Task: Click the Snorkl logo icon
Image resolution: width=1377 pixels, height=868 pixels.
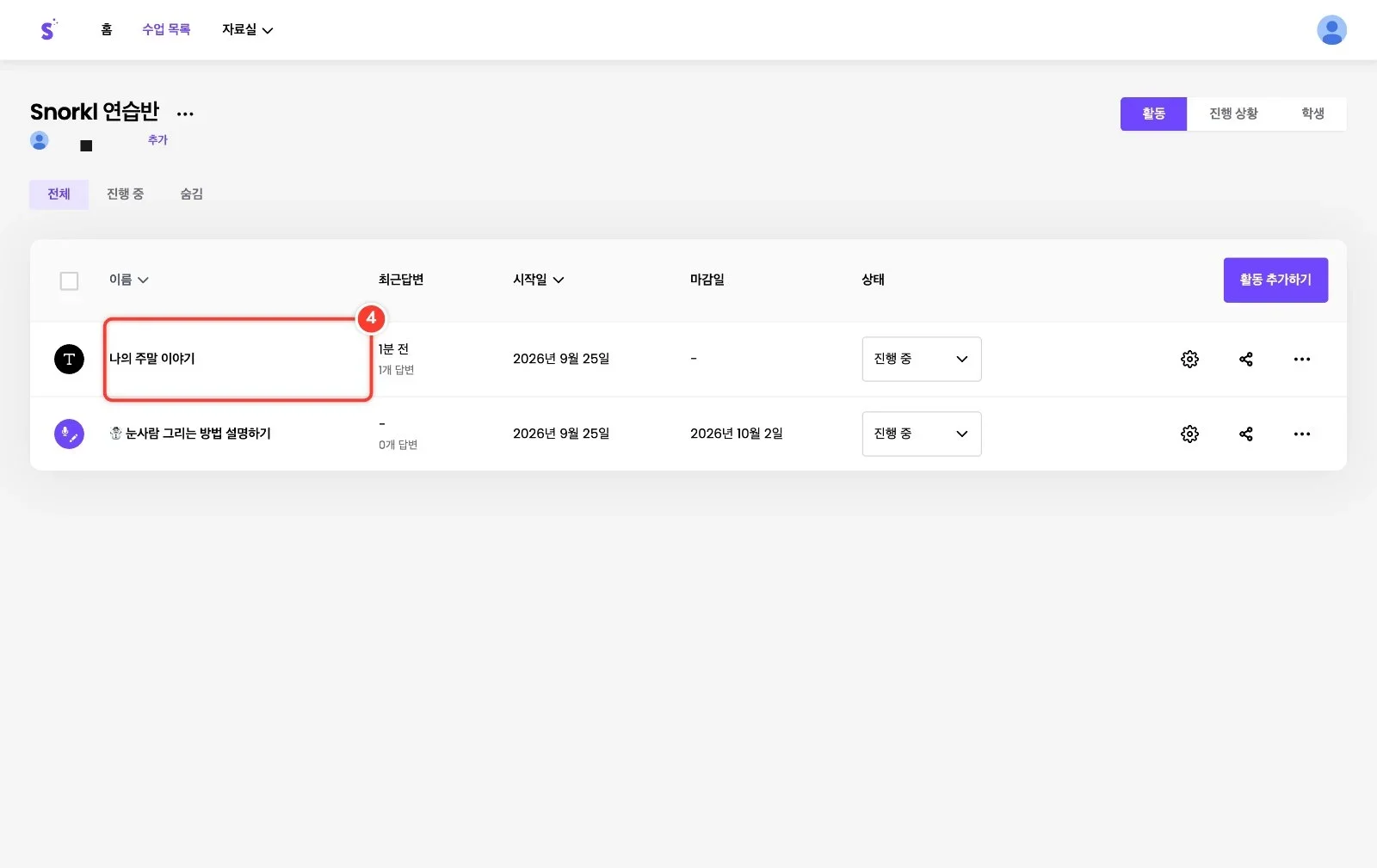Action: (48, 29)
